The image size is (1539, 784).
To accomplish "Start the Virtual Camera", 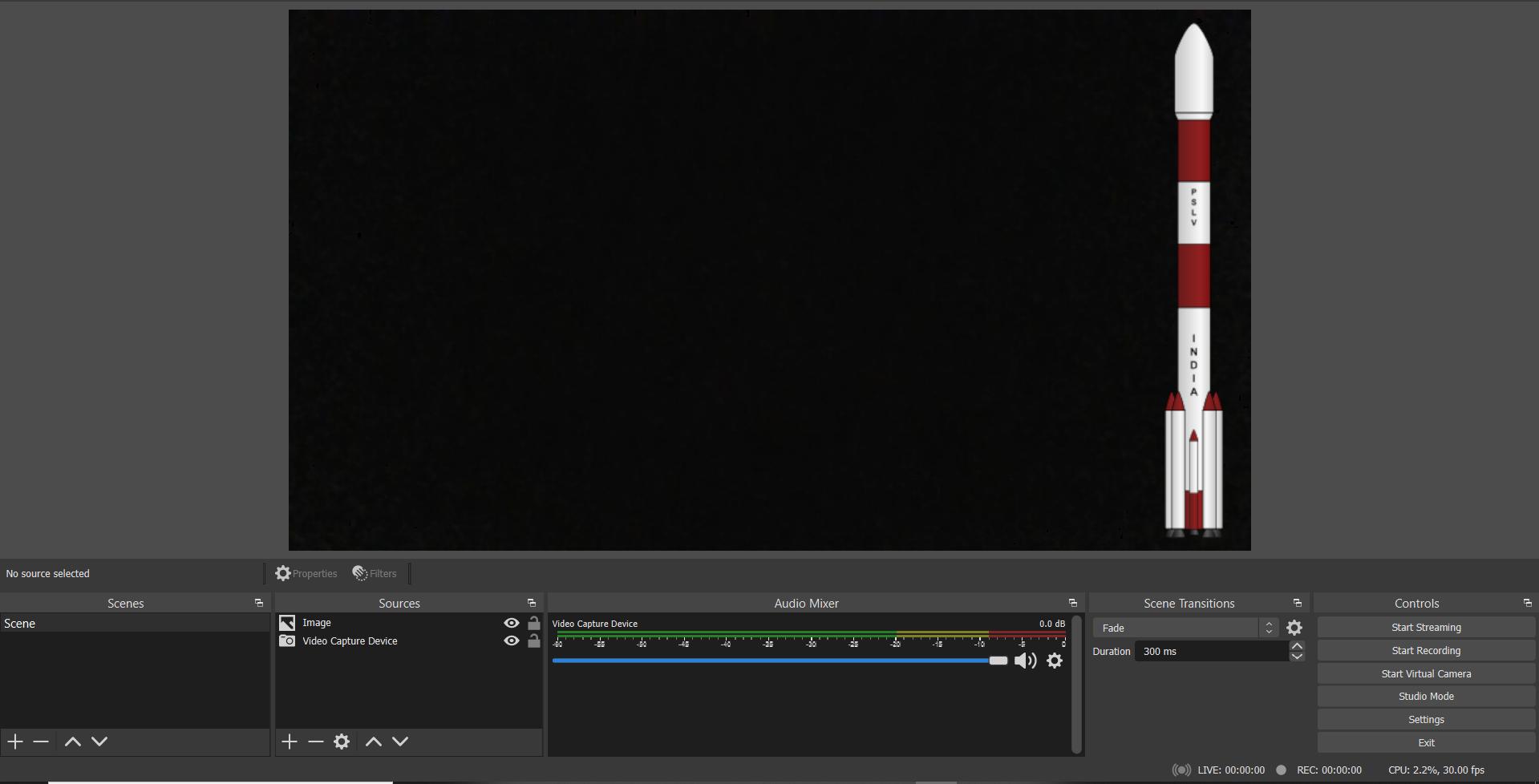I will pyautogui.click(x=1426, y=674).
